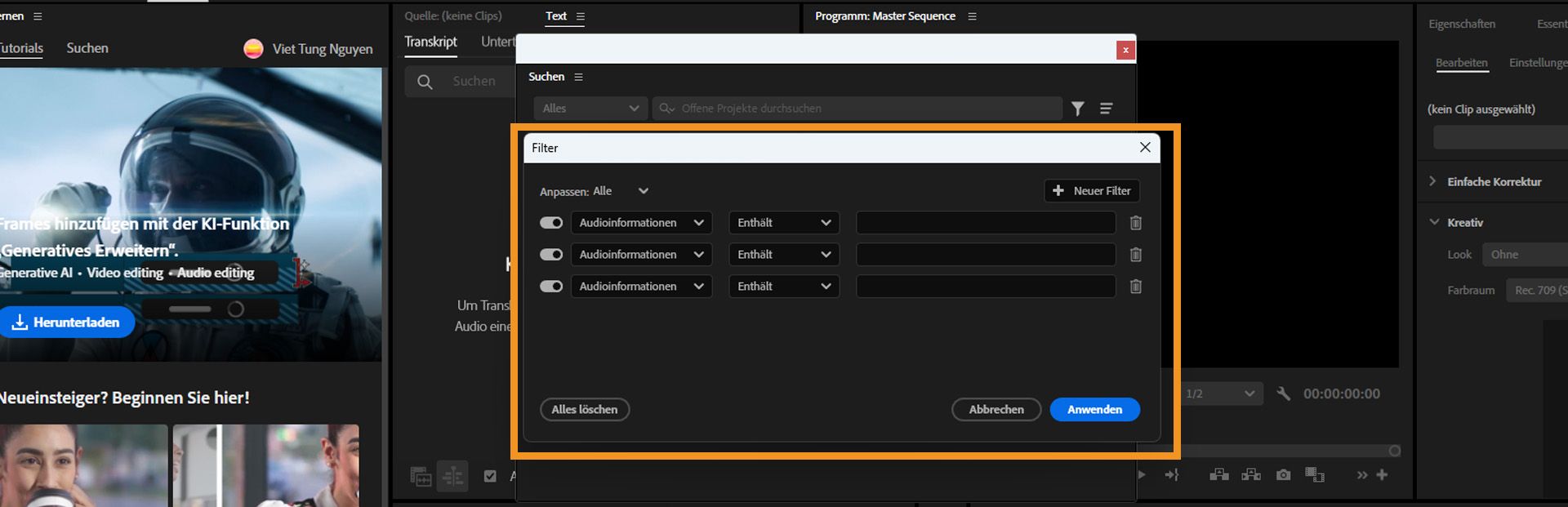Click the first icon at Text panel bottom-left
This screenshot has width=1568, height=507.
click(421, 476)
